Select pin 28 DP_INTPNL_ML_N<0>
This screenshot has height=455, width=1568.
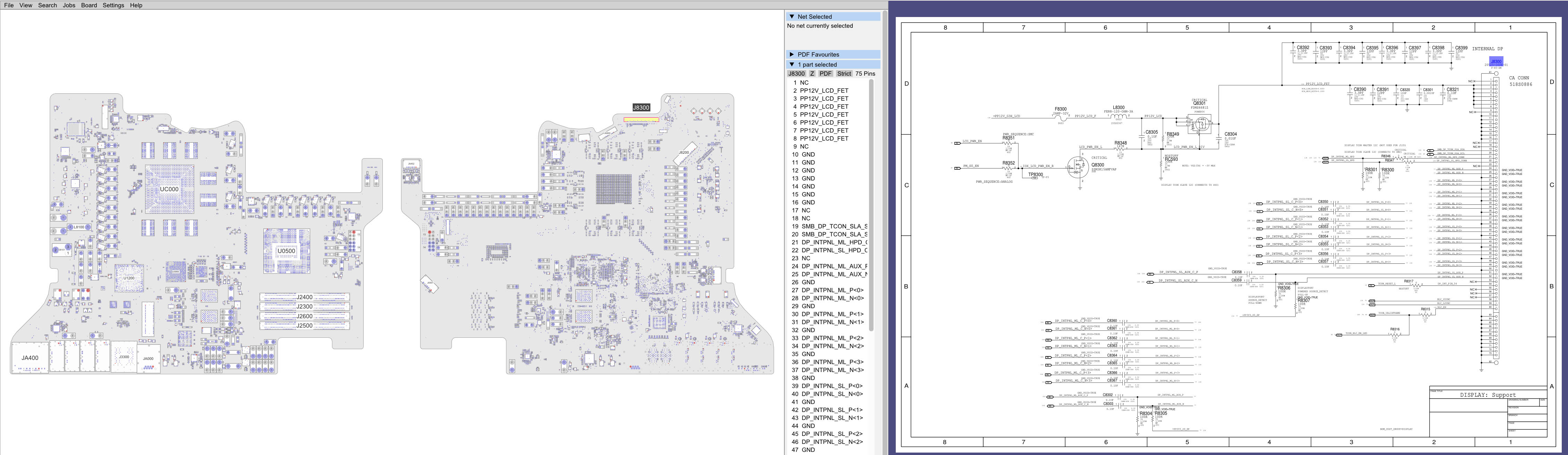[828, 298]
